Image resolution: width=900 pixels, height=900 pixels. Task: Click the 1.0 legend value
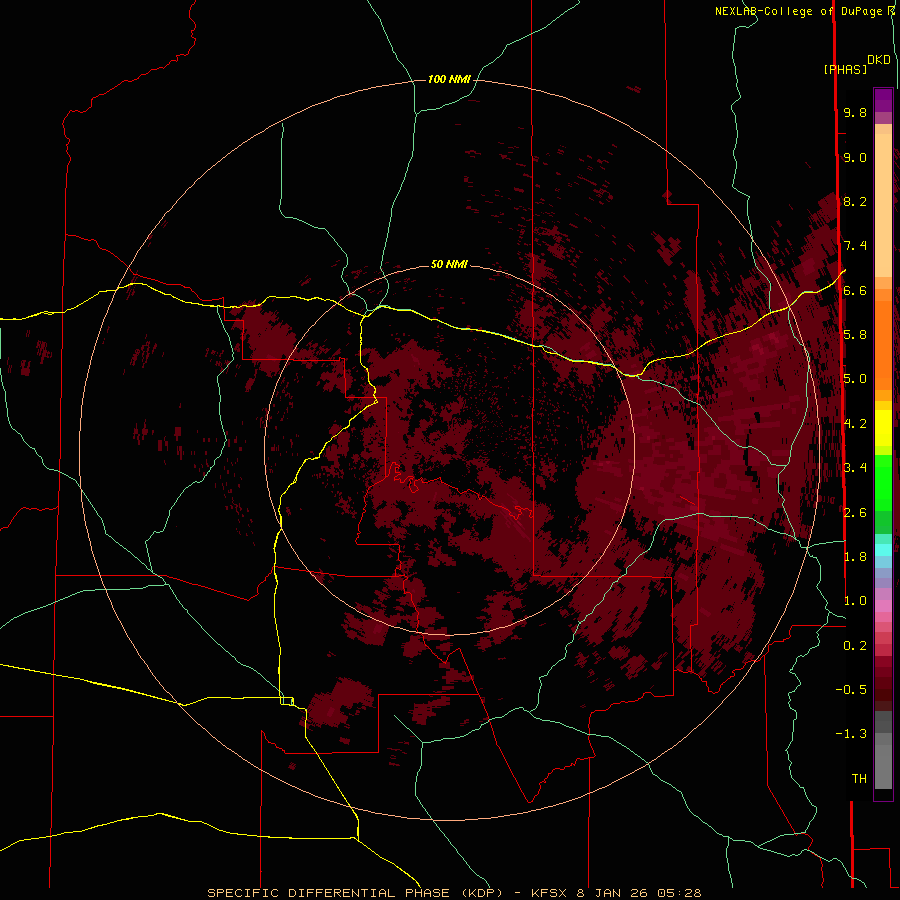tap(855, 601)
